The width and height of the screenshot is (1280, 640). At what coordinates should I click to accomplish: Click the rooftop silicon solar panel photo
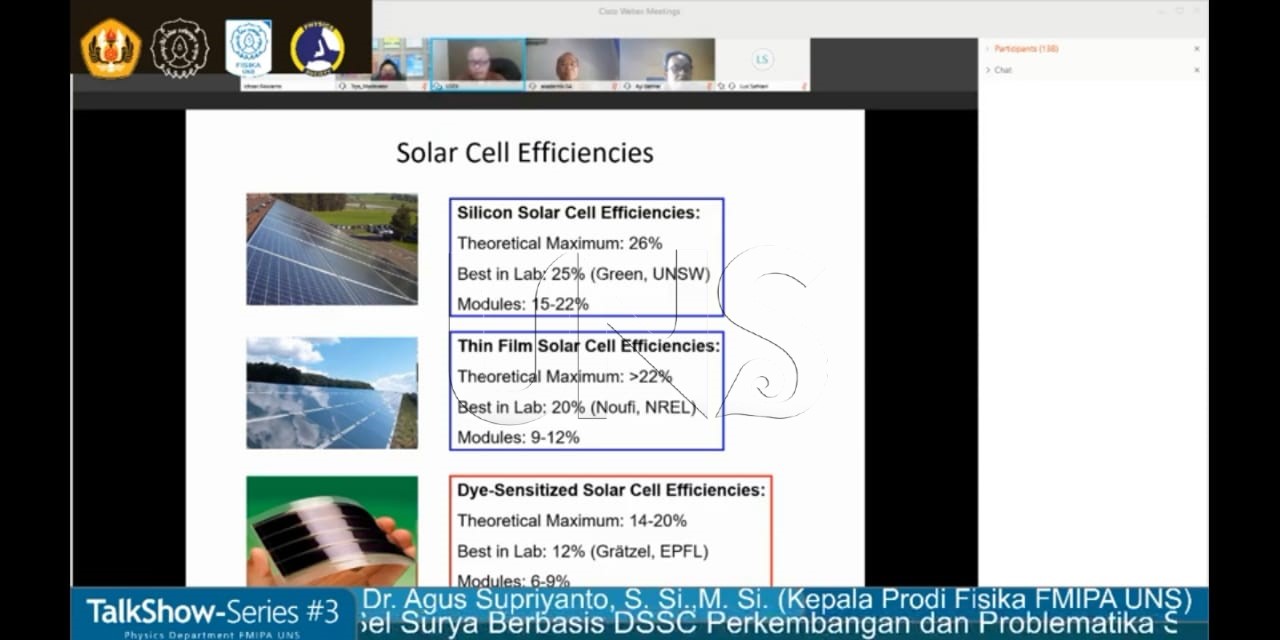(x=332, y=249)
